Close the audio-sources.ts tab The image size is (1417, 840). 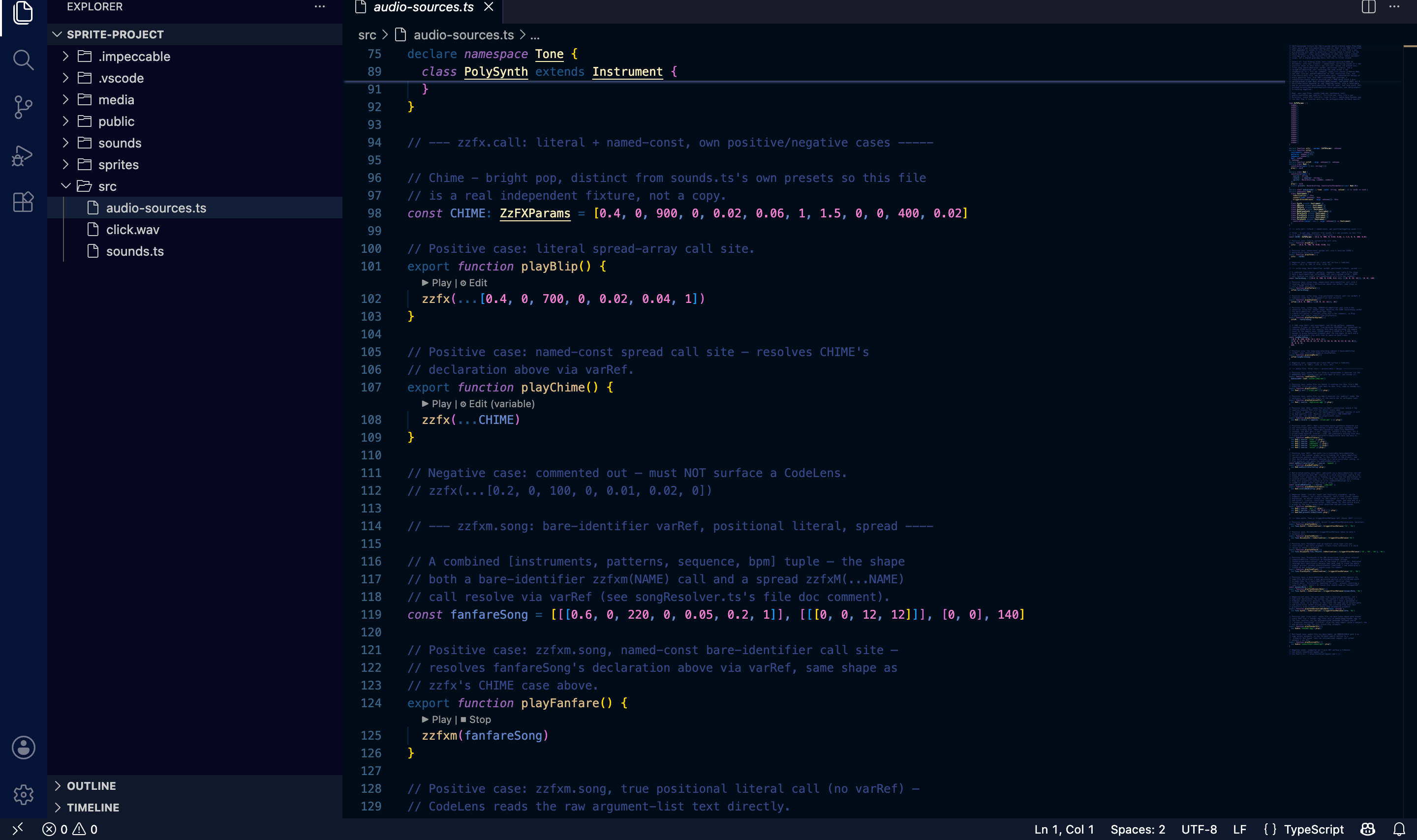pos(489,7)
